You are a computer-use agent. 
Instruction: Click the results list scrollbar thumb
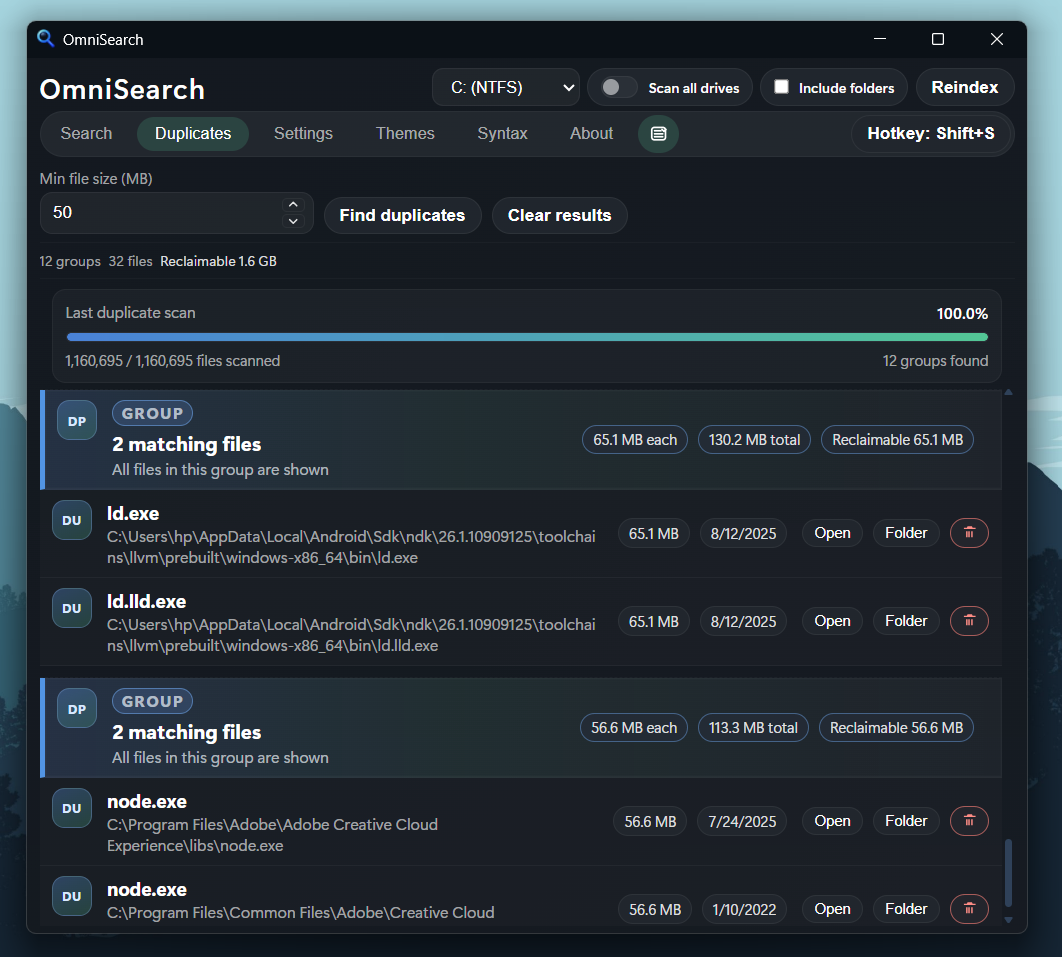1008,872
